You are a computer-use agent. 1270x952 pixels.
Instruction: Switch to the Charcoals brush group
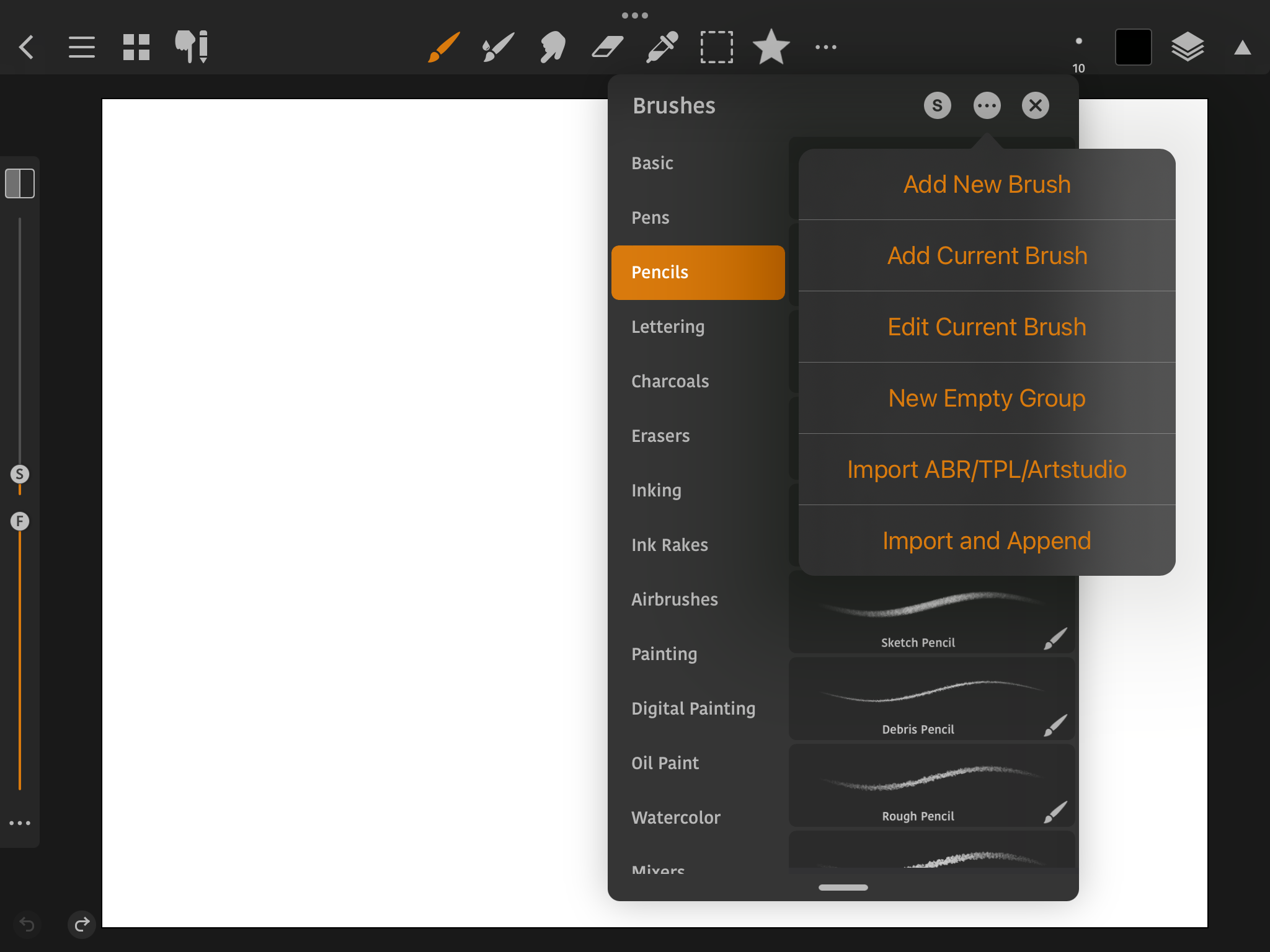pyautogui.click(x=670, y=381)
